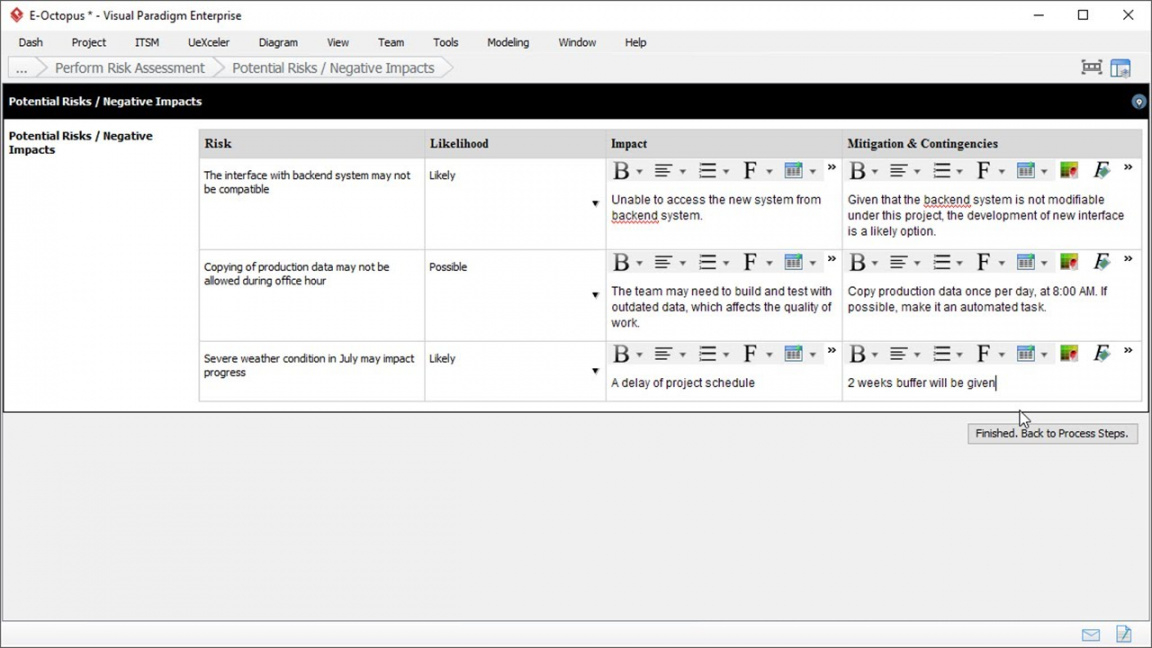Click into 'A delay of project schedule' text

[x=683, y=383]
